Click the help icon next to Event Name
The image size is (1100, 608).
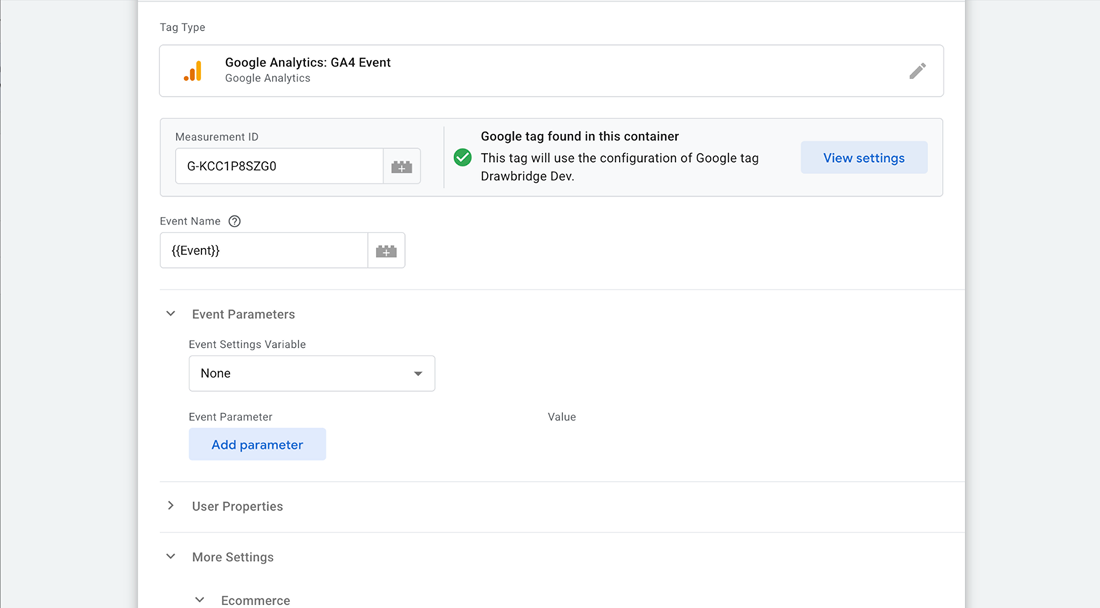235,221
